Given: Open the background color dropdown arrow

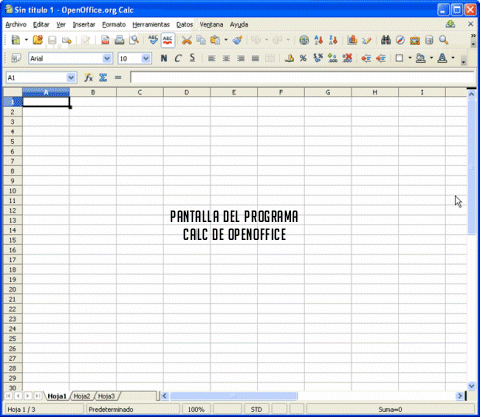Looking at the screenshot, I should tap(431, 59).
